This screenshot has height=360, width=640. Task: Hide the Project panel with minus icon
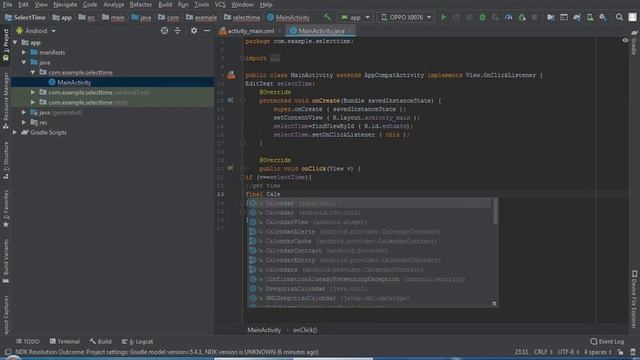207,31
